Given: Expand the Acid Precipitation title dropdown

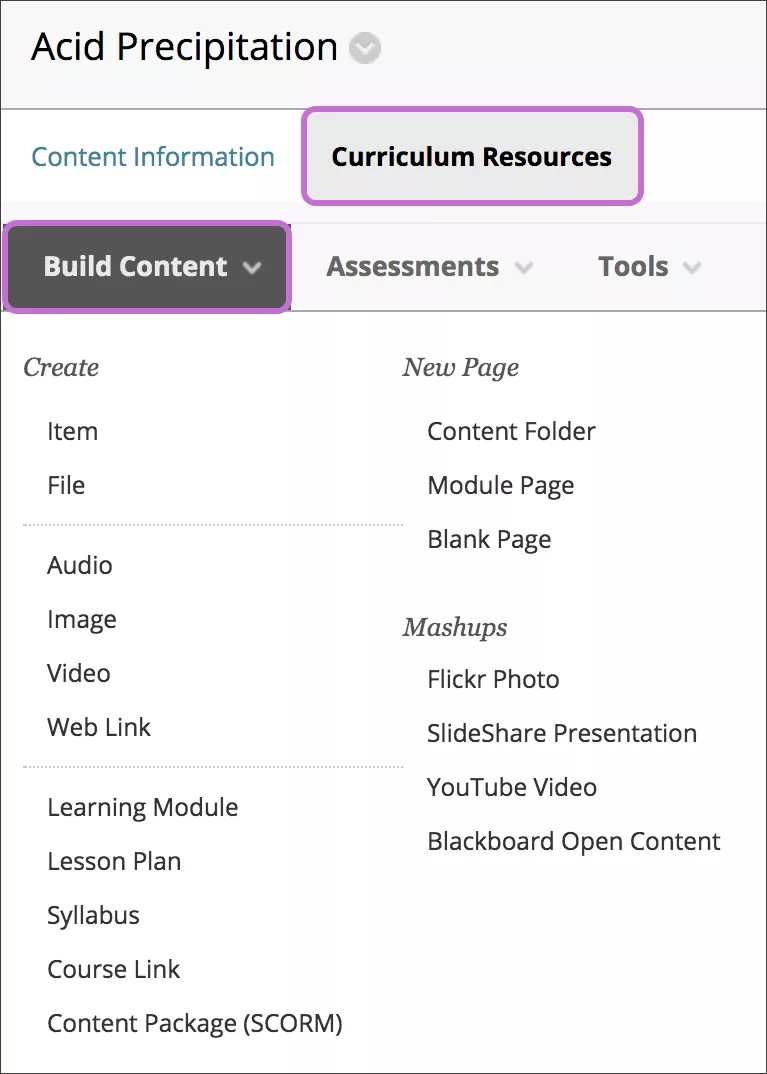Looking at the screenshot, I should [x=363, y=48].
